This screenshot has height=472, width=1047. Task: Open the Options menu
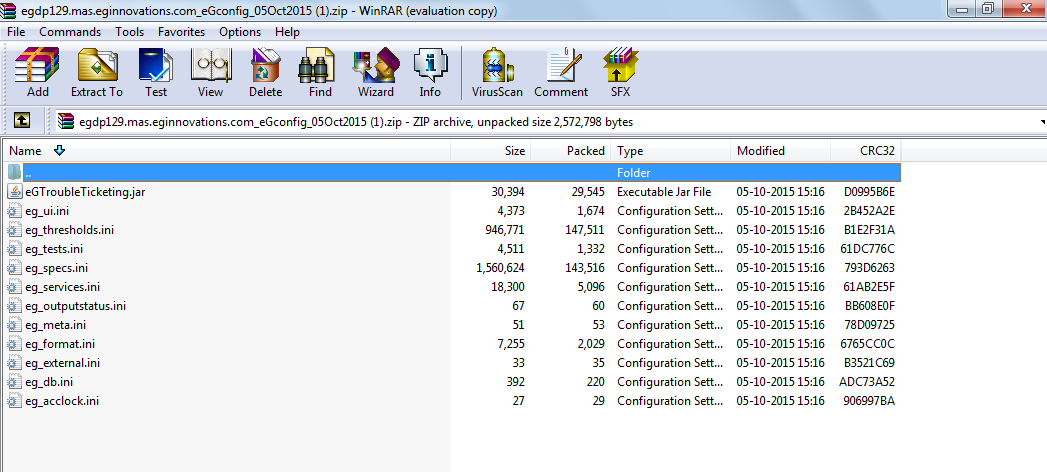240,32
